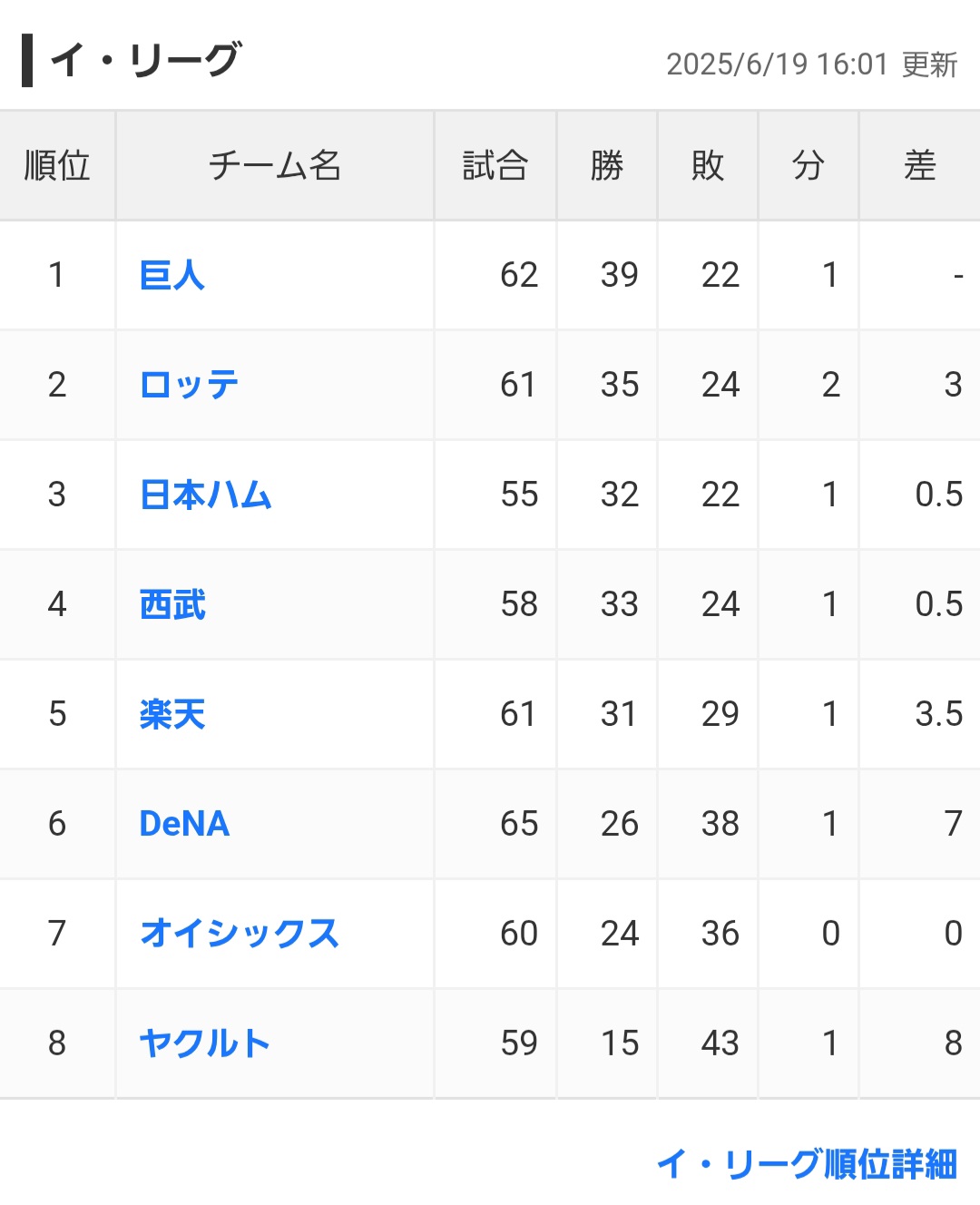This screenshot has height=1205, width=980.
Task: Click the 差 column header
Action: click(920, 166)
